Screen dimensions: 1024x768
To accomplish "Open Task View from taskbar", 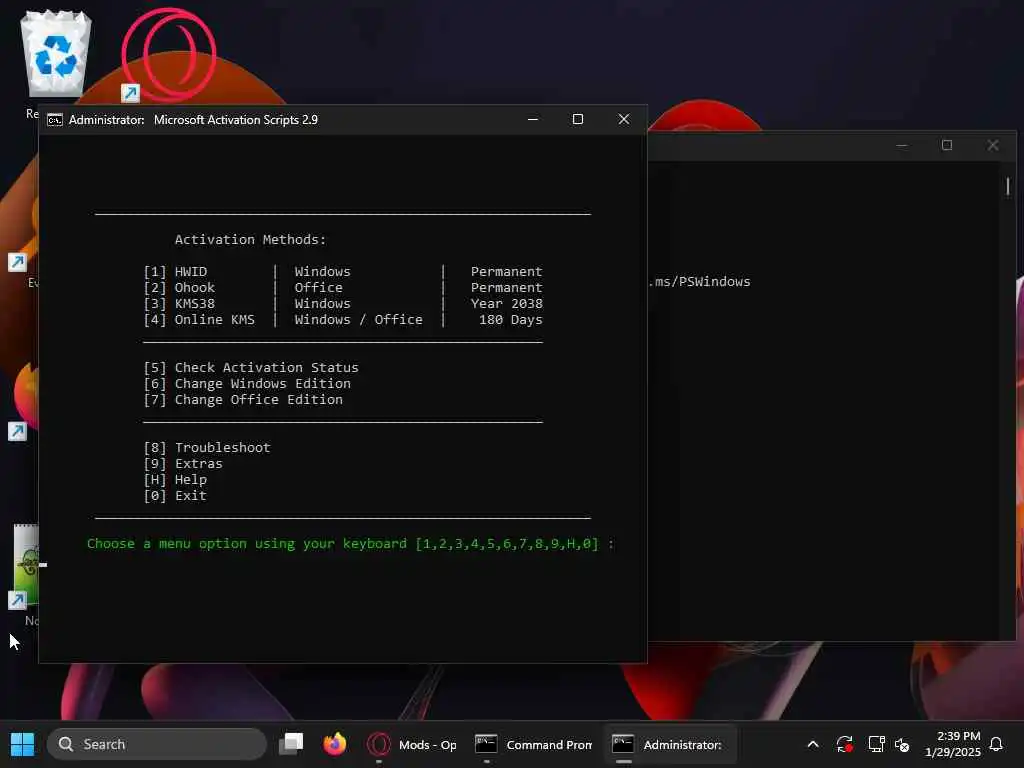I will (291, 744).
